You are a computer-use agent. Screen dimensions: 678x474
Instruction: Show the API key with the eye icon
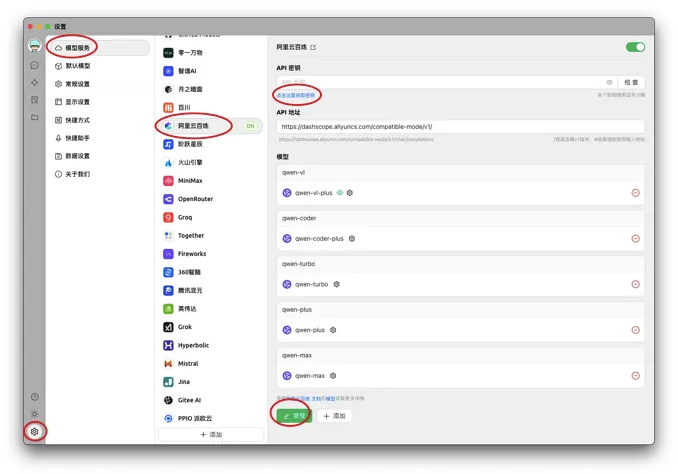(x=609, y=82)
